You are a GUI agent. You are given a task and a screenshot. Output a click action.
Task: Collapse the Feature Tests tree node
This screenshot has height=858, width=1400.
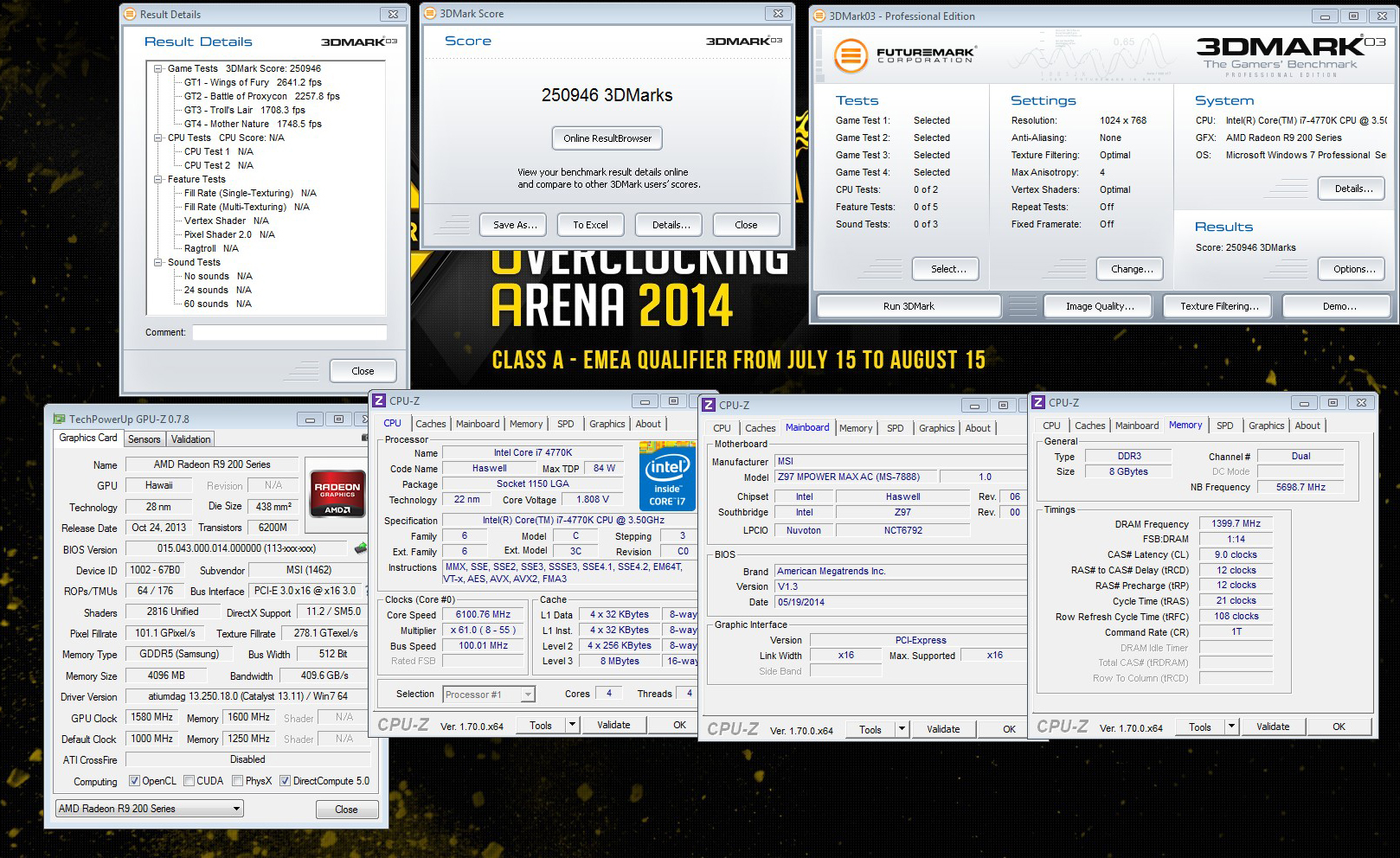(158, 179)
